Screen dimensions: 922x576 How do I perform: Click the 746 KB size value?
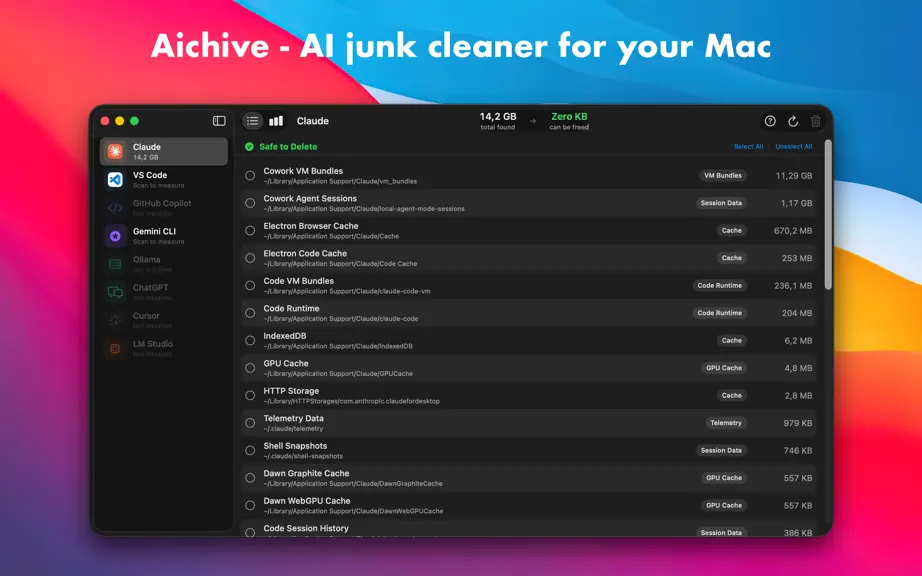coord(797,451)
